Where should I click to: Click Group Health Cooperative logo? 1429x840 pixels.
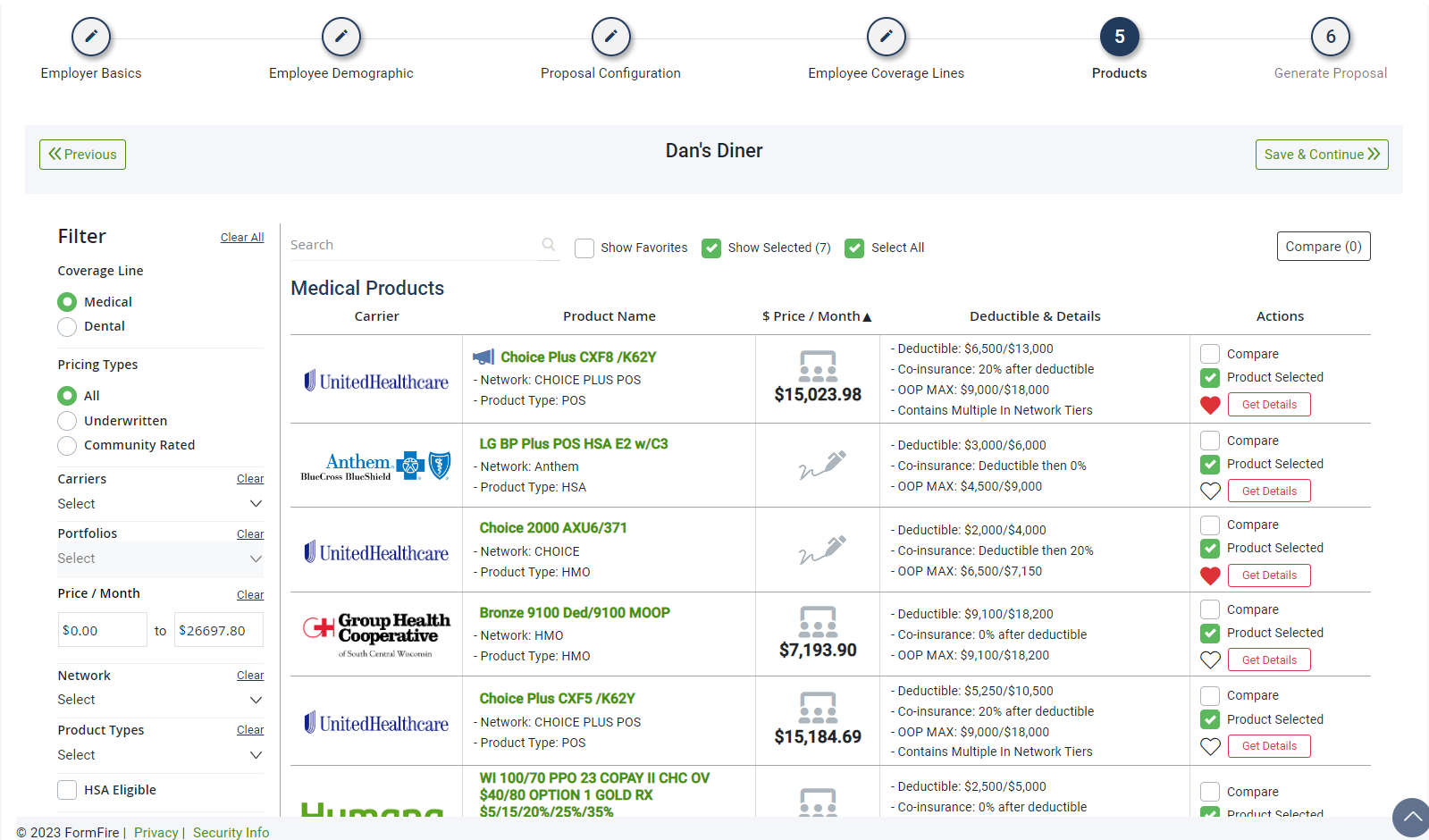(376, 634)
